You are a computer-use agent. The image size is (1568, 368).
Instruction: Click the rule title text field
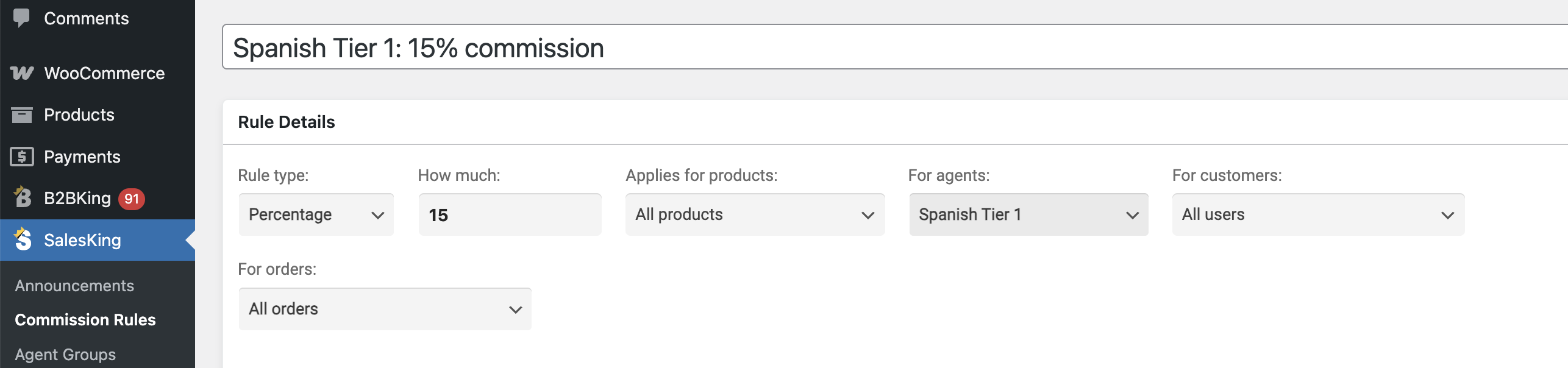coord(895,47)
